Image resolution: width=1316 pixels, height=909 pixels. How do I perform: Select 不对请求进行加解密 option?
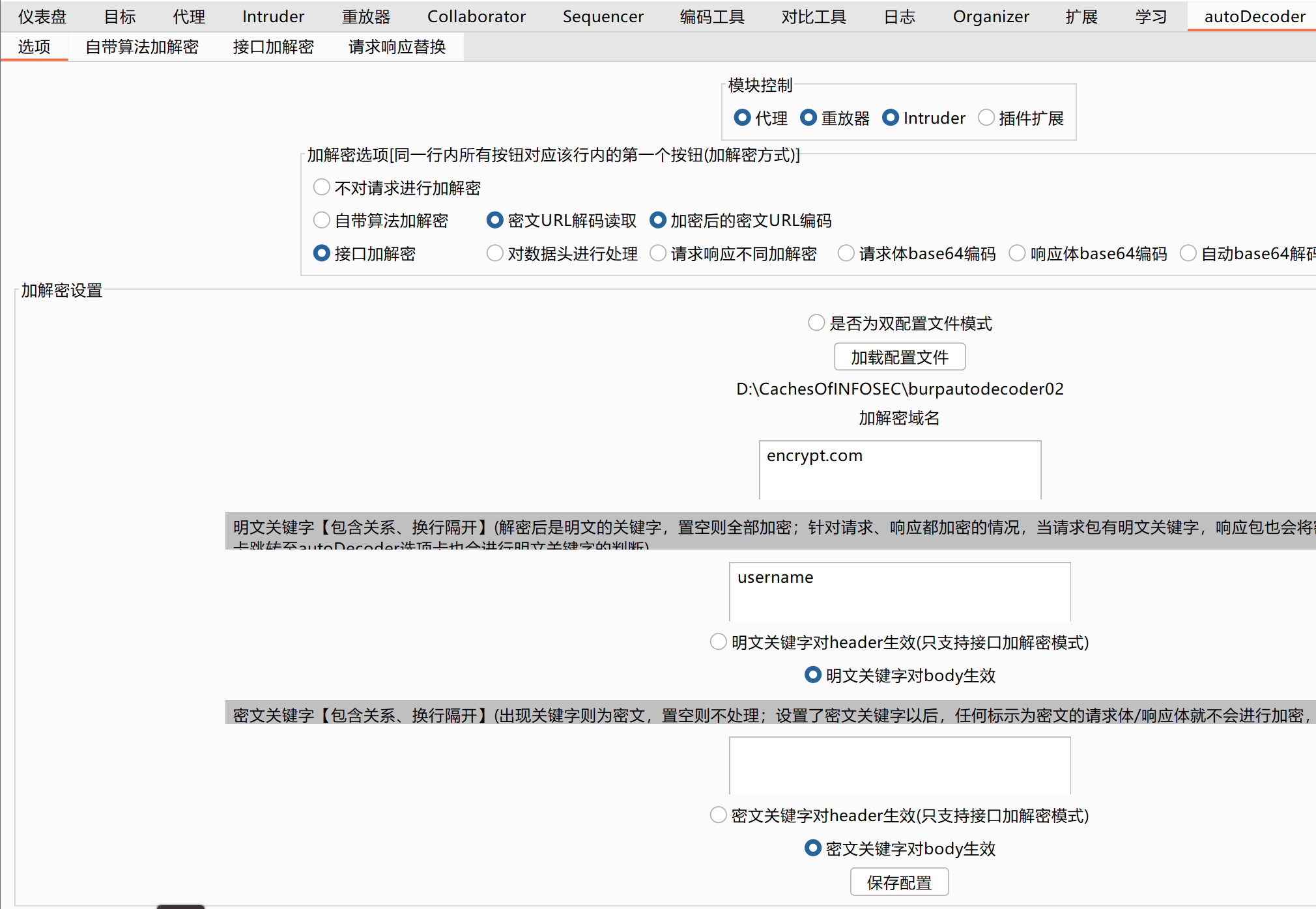pos(321,187)
